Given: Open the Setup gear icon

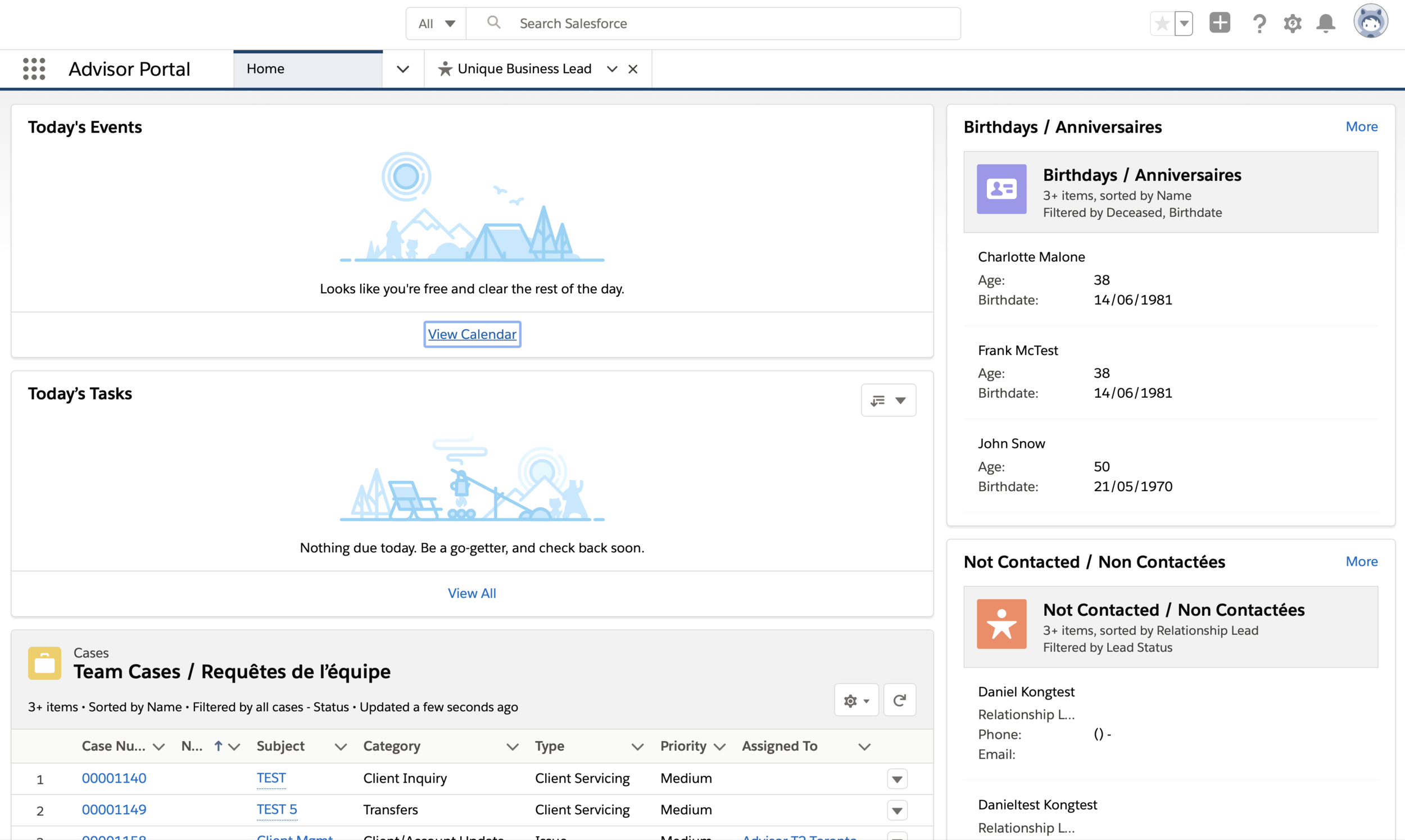Looking at the screenshot, I should 1293,24.
